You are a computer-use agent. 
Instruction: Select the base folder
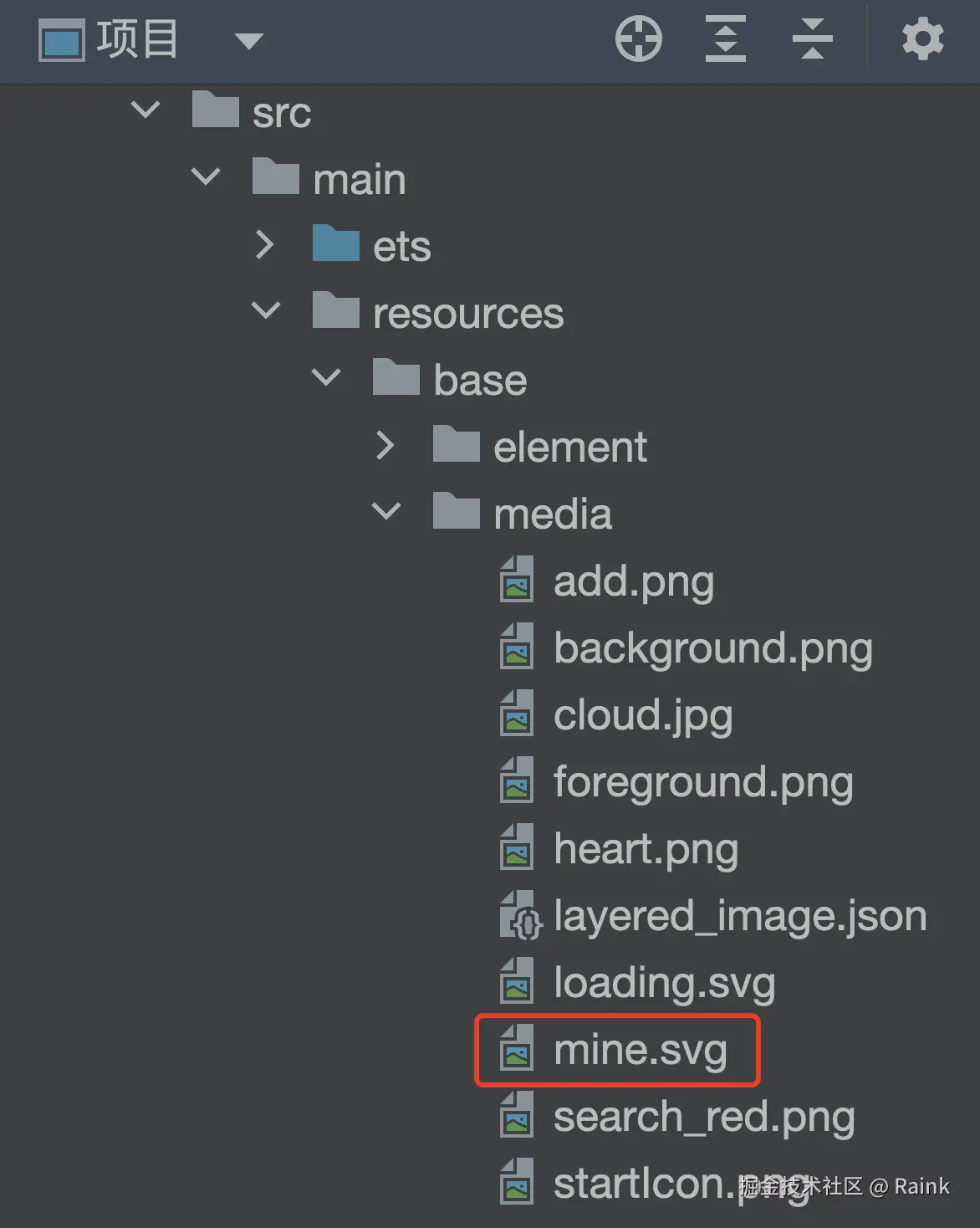point(480,380)
